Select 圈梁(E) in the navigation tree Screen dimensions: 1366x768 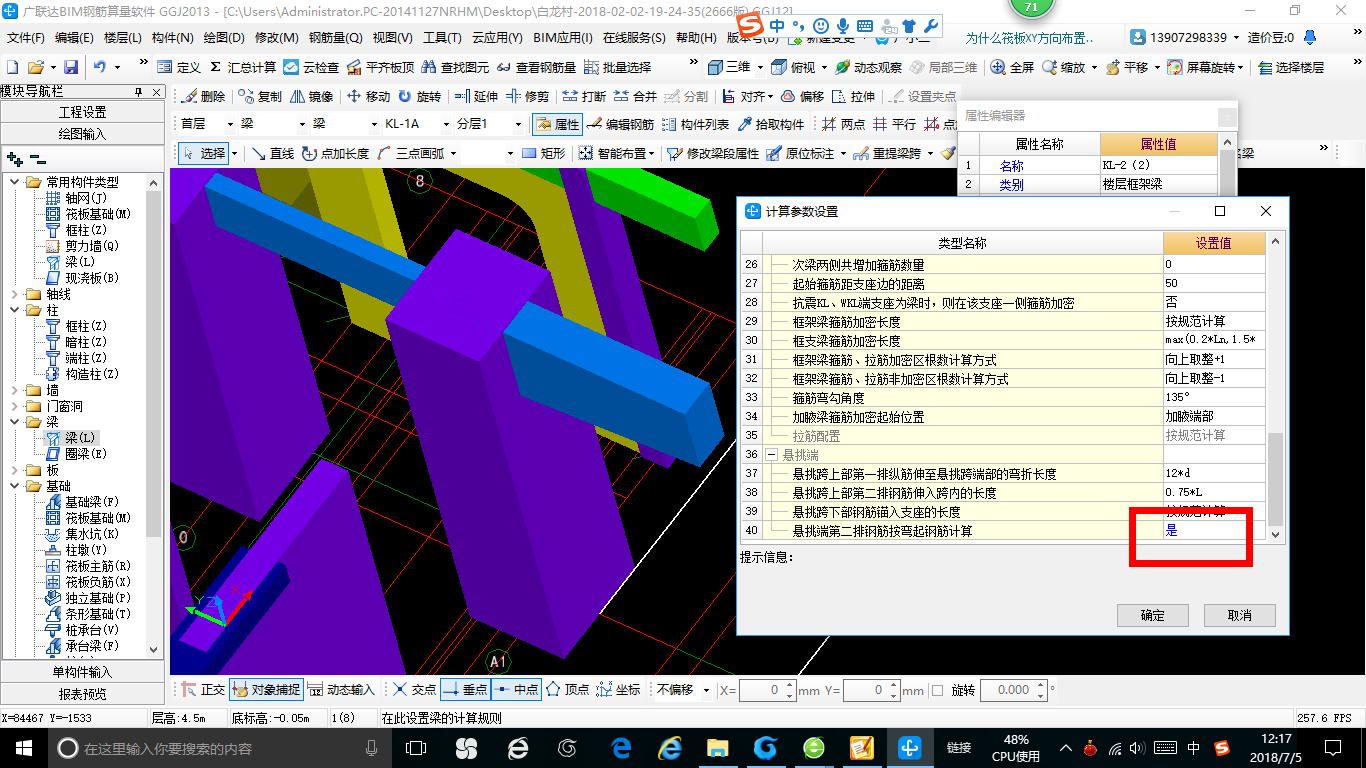(x=86, y=454)
